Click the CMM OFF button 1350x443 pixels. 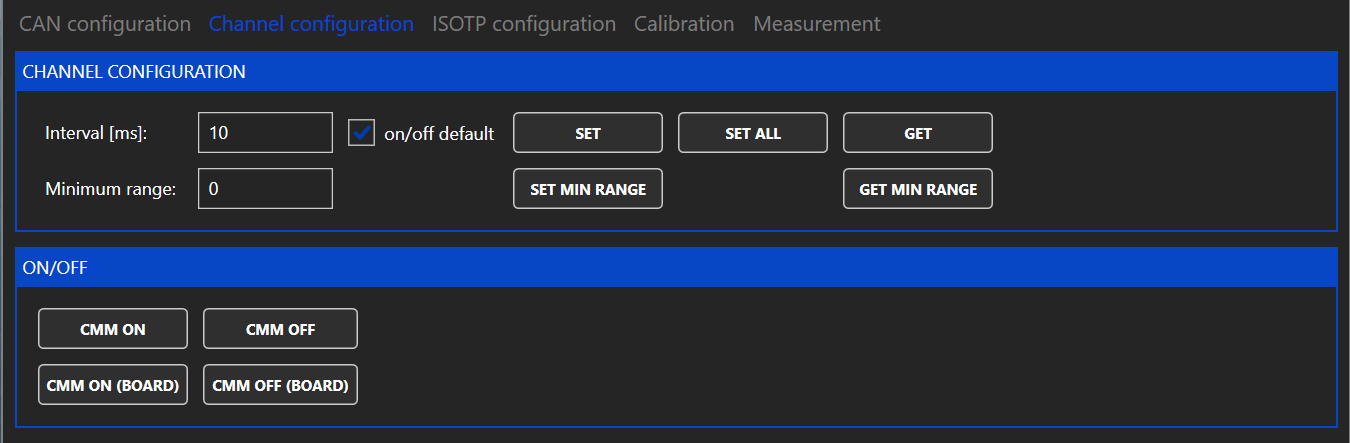[x=280, y=329]
